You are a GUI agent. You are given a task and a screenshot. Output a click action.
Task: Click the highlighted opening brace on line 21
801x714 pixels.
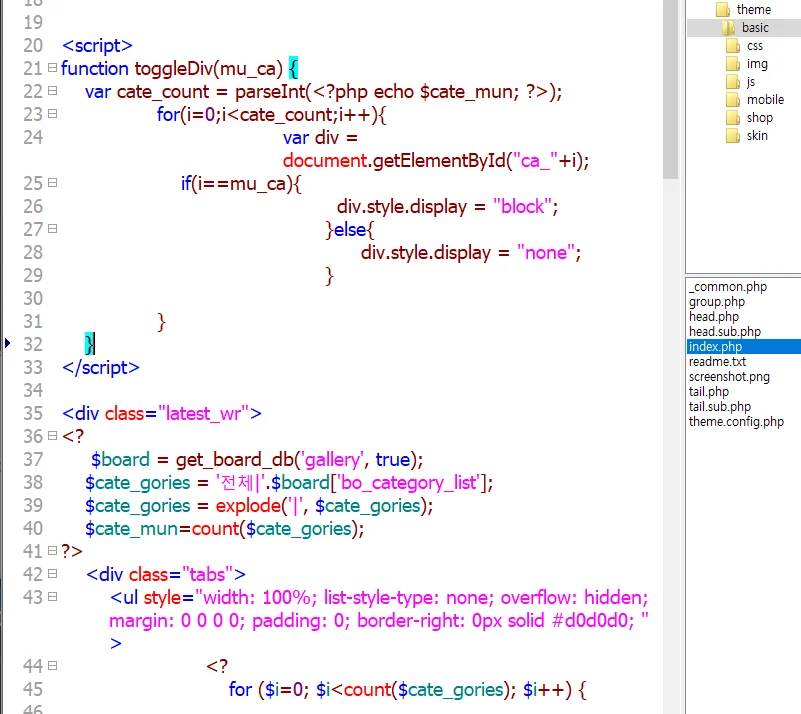coord(293,68)
